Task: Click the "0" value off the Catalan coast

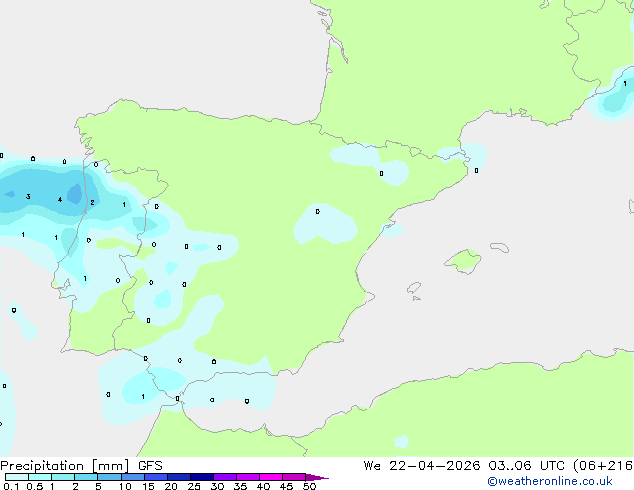Action: coord(476,171)
